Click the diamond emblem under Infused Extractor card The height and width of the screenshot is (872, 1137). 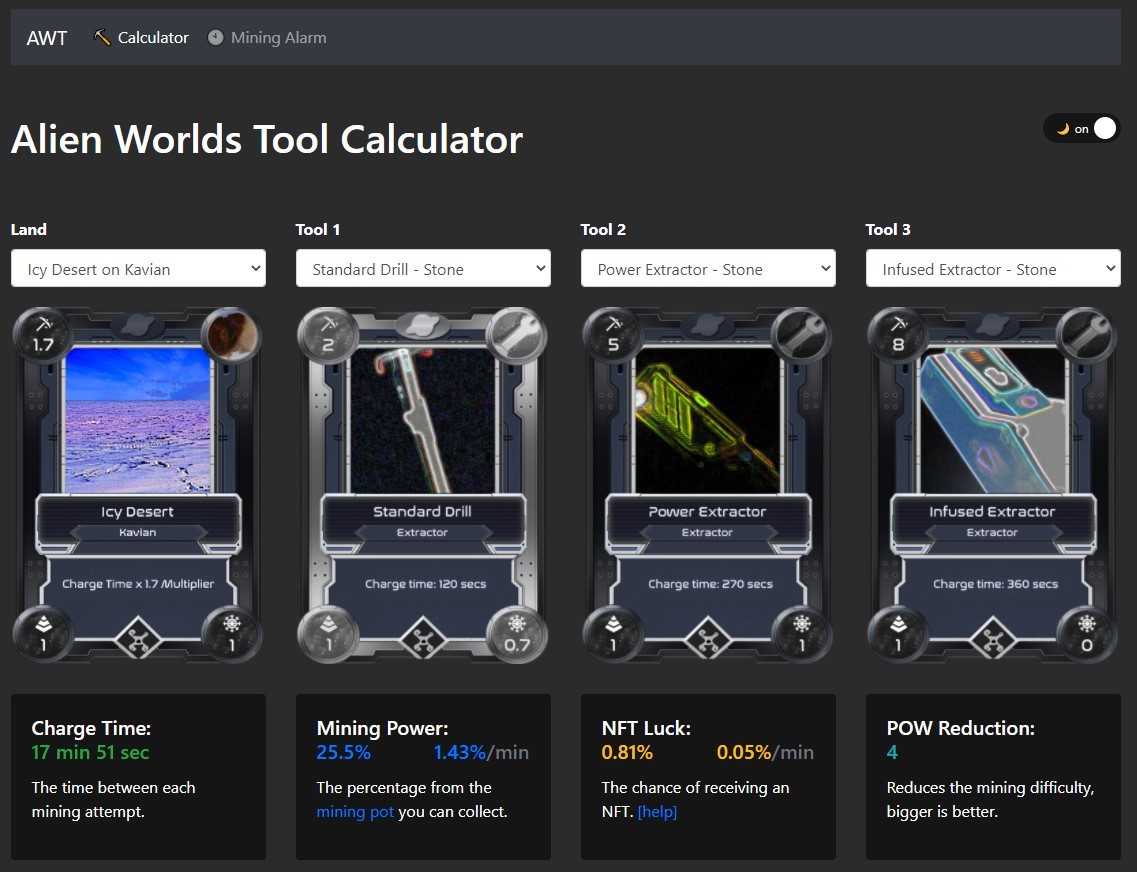[993, 639]
